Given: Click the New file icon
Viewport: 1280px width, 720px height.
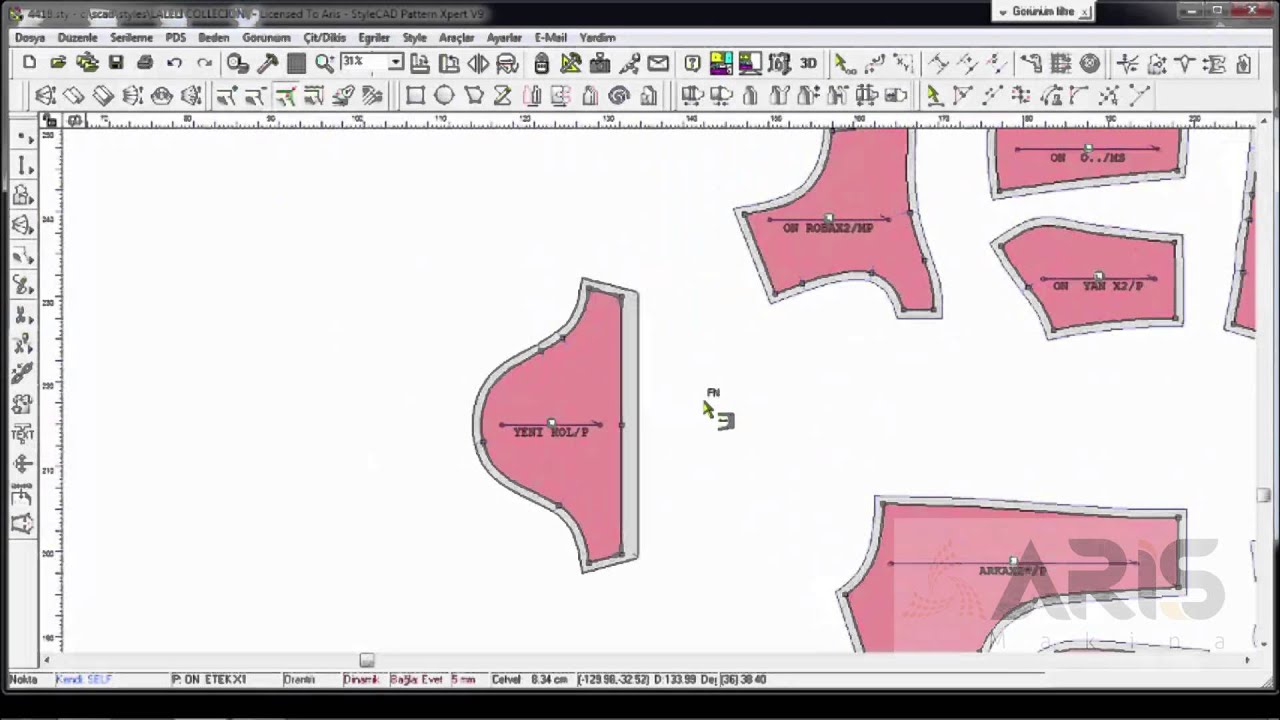Looking at the screenshot, I should [29, 63].
